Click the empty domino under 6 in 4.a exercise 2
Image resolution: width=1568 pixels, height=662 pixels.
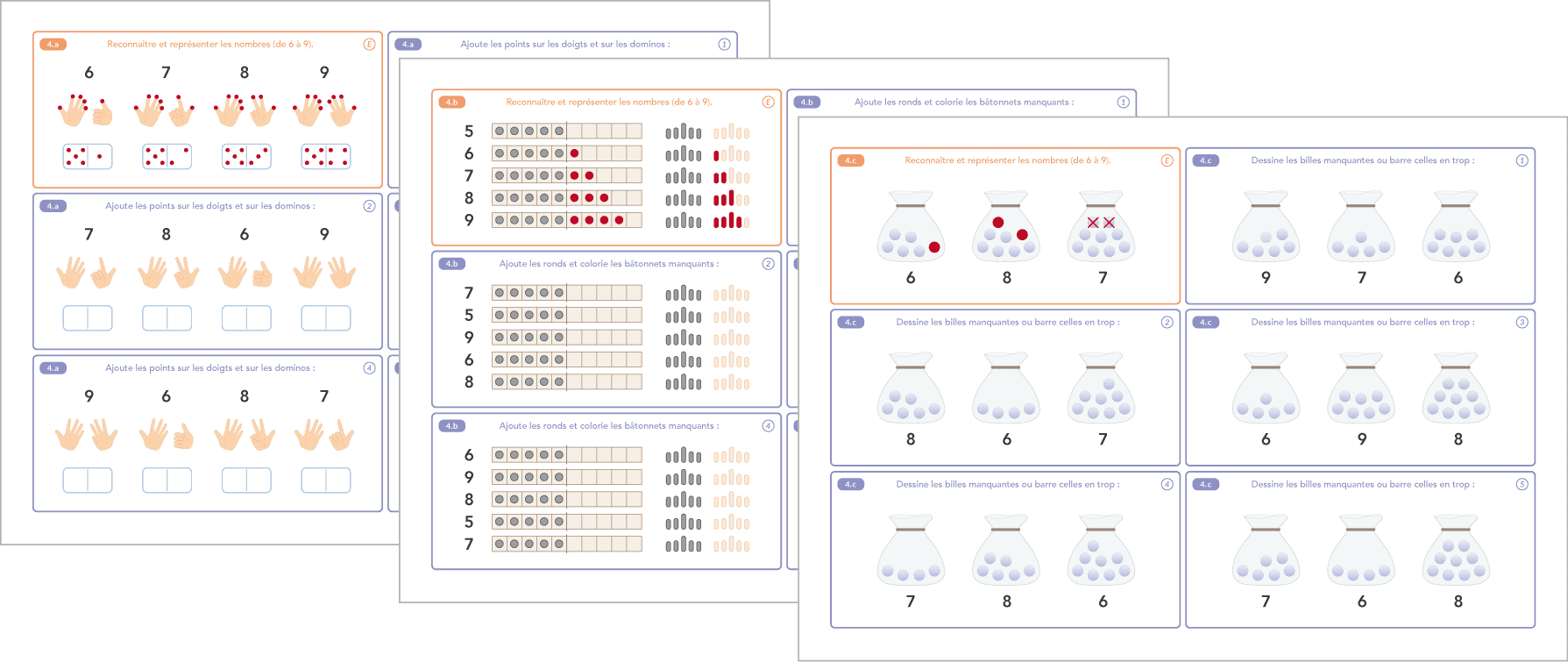coord(246,318)
